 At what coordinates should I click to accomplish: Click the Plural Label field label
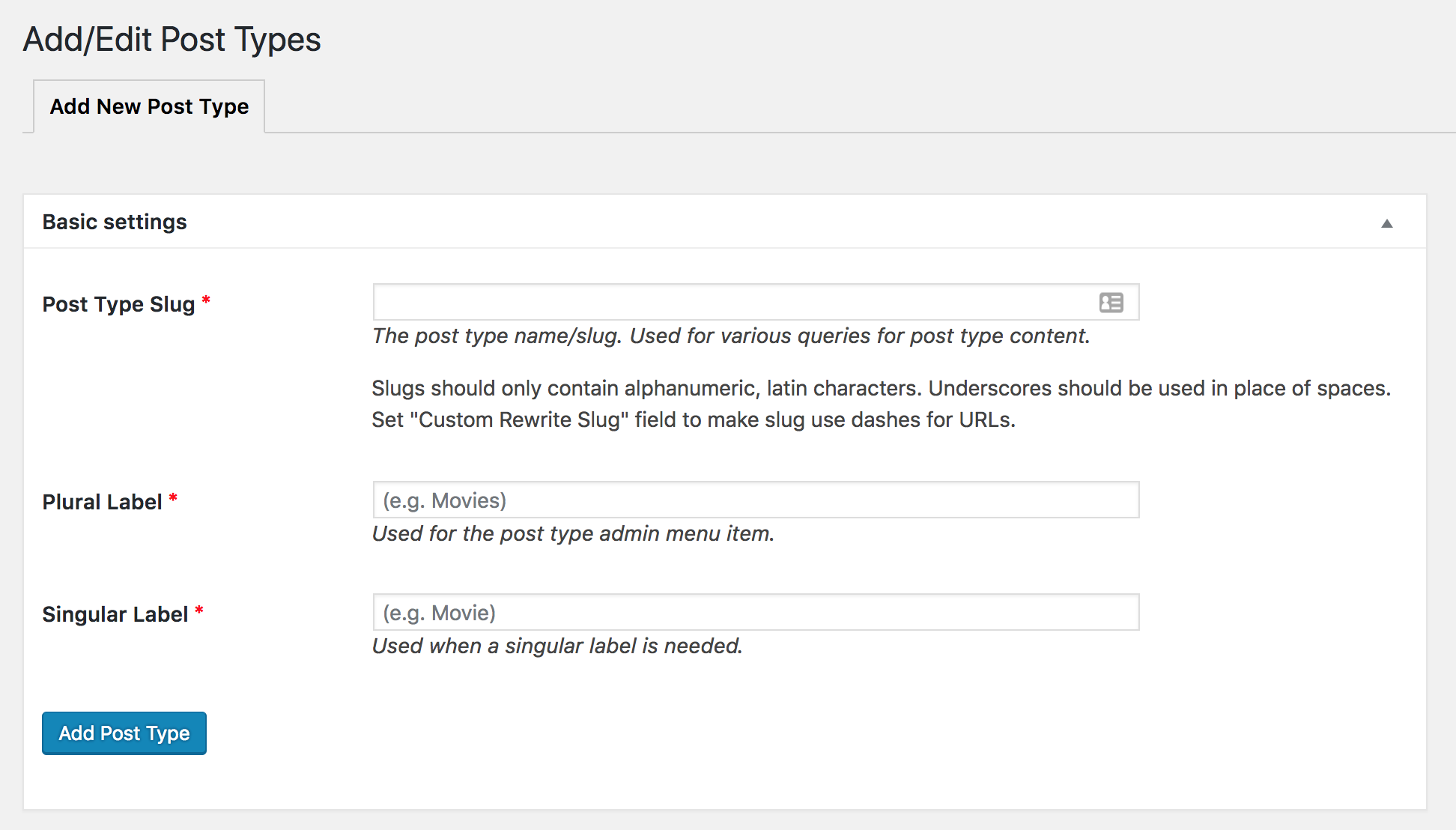[x=102, y=502]
